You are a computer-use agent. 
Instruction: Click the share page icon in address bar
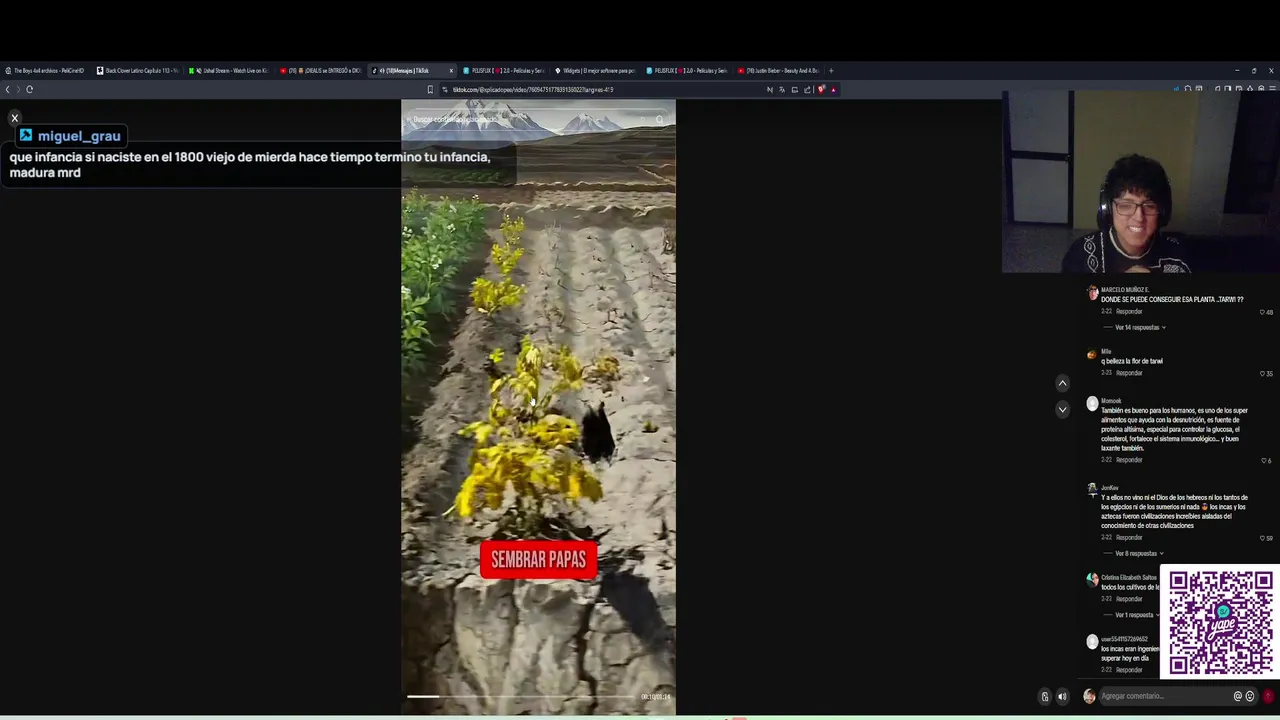coord(807,89)
